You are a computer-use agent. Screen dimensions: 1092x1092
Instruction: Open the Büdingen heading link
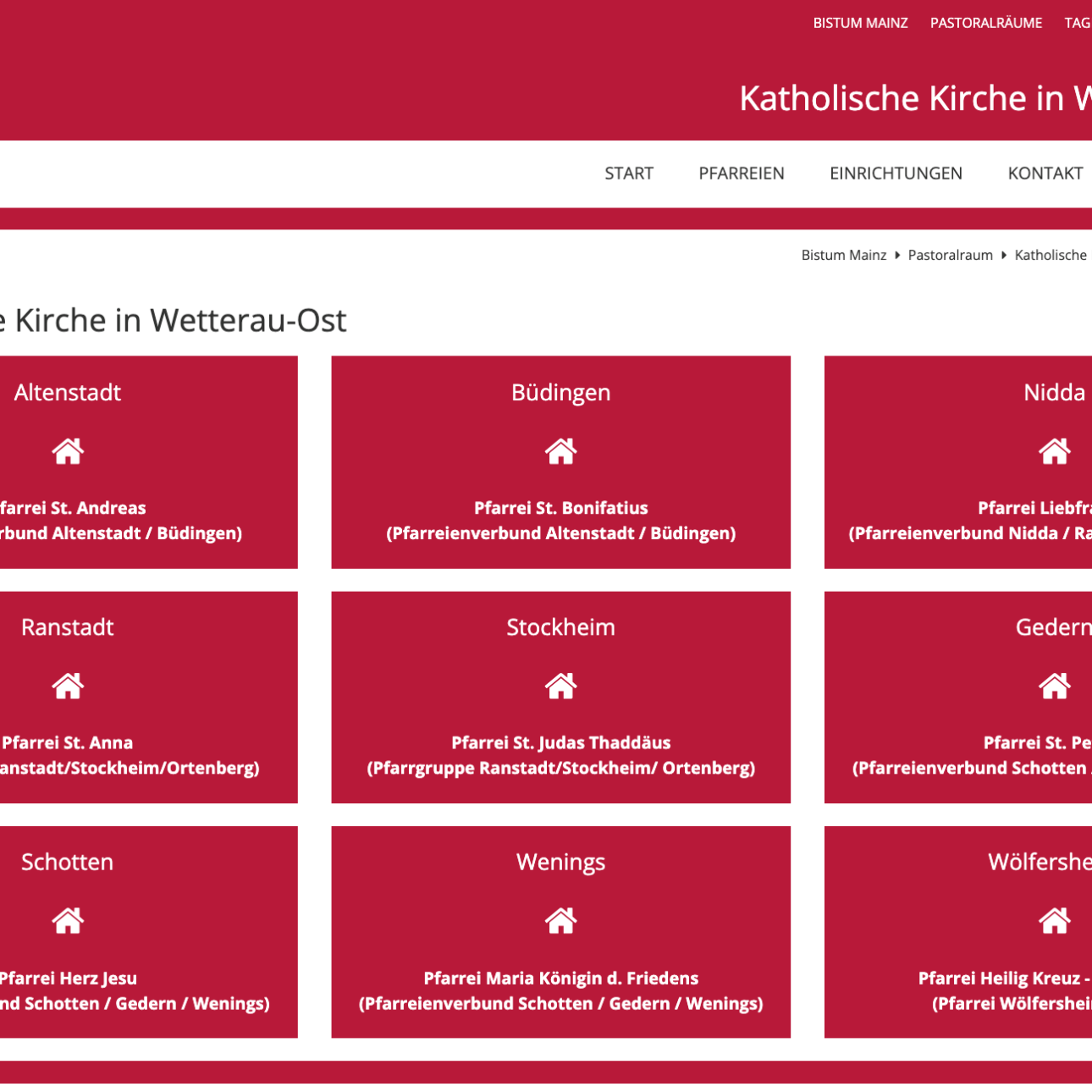pyautogui.click(x=560, y=392)
